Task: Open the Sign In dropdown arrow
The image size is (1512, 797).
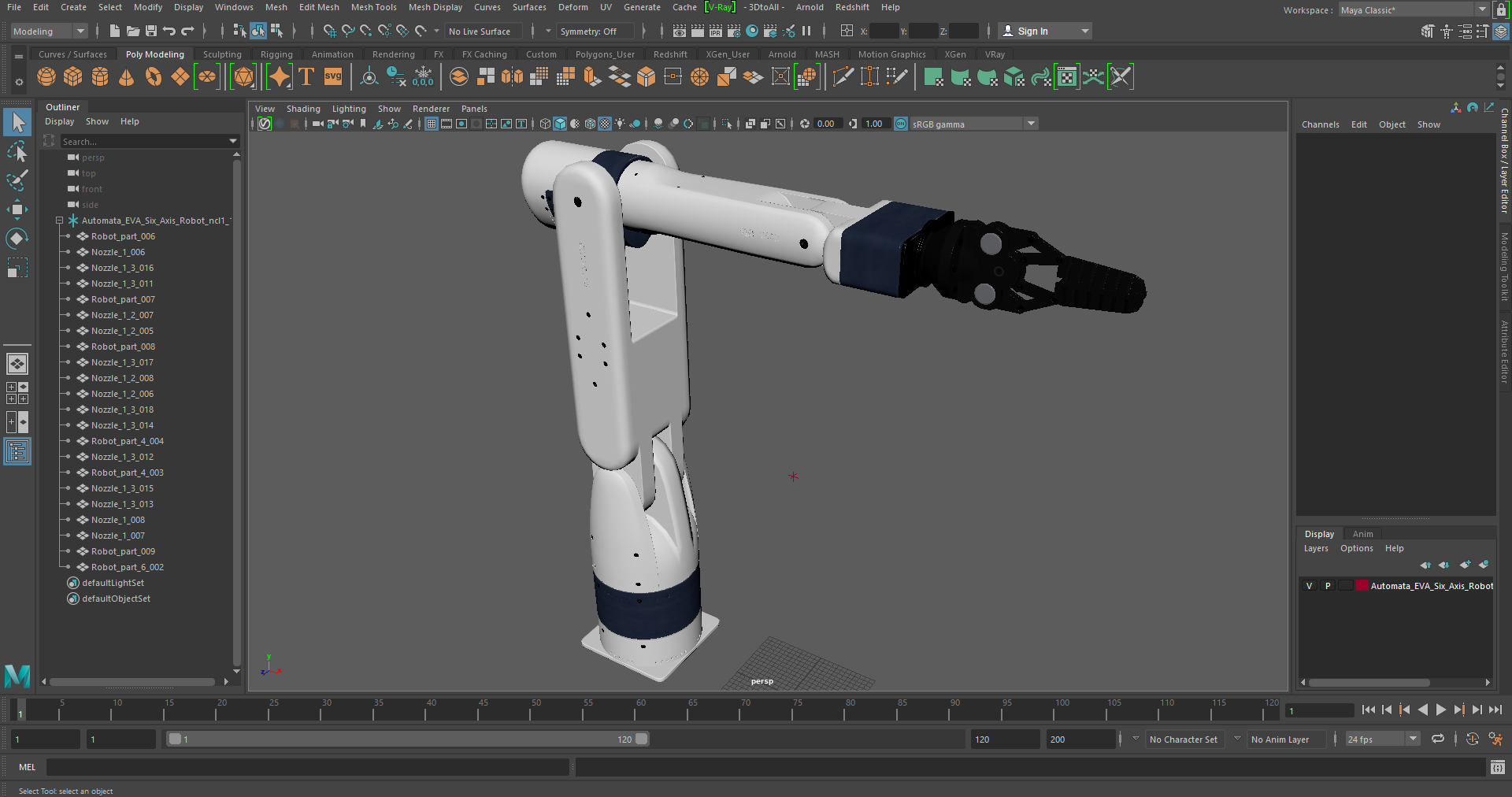Action: (1085, 32)
